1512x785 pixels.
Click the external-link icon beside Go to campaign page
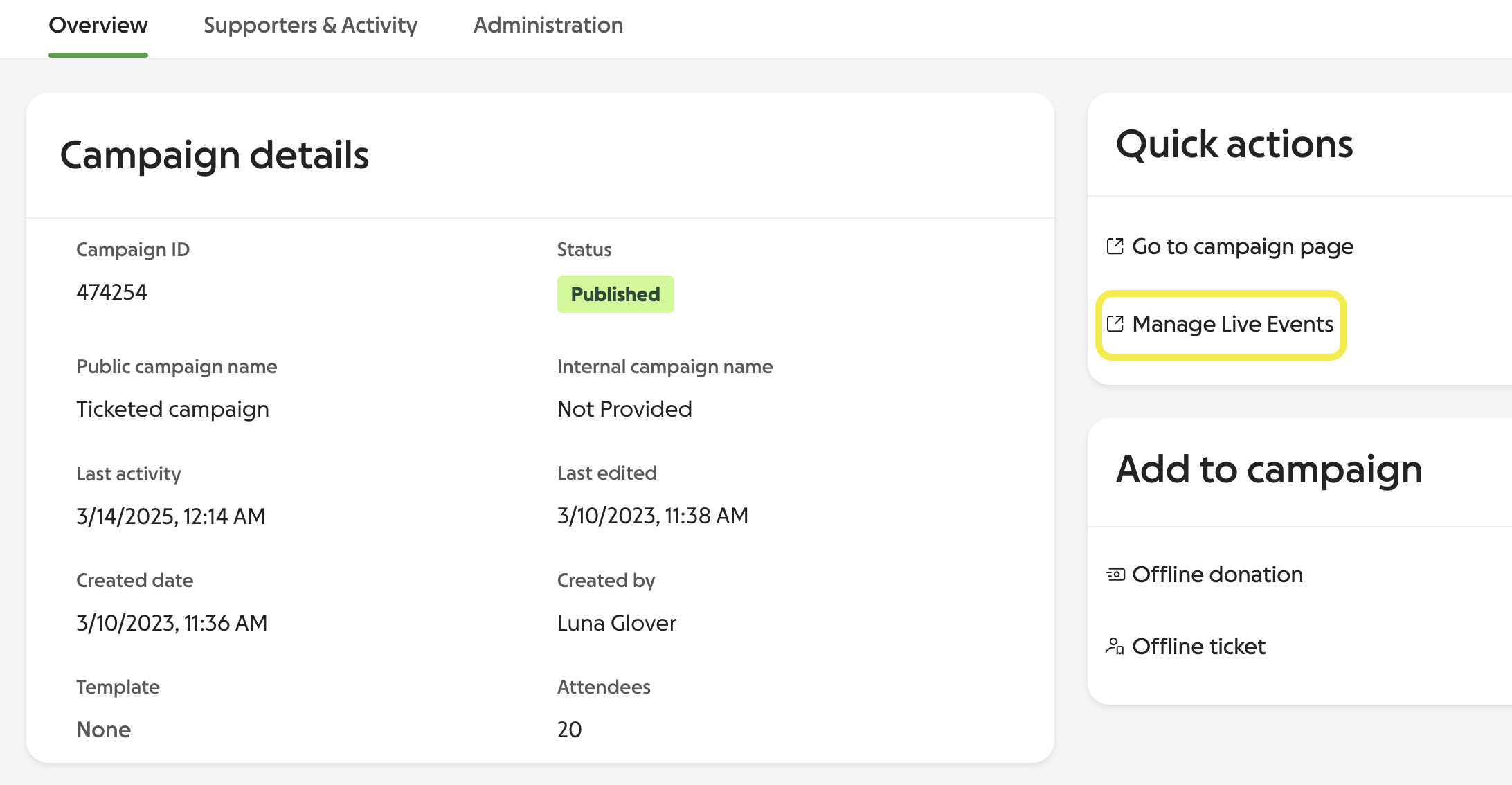click(x=1115, y=246)
